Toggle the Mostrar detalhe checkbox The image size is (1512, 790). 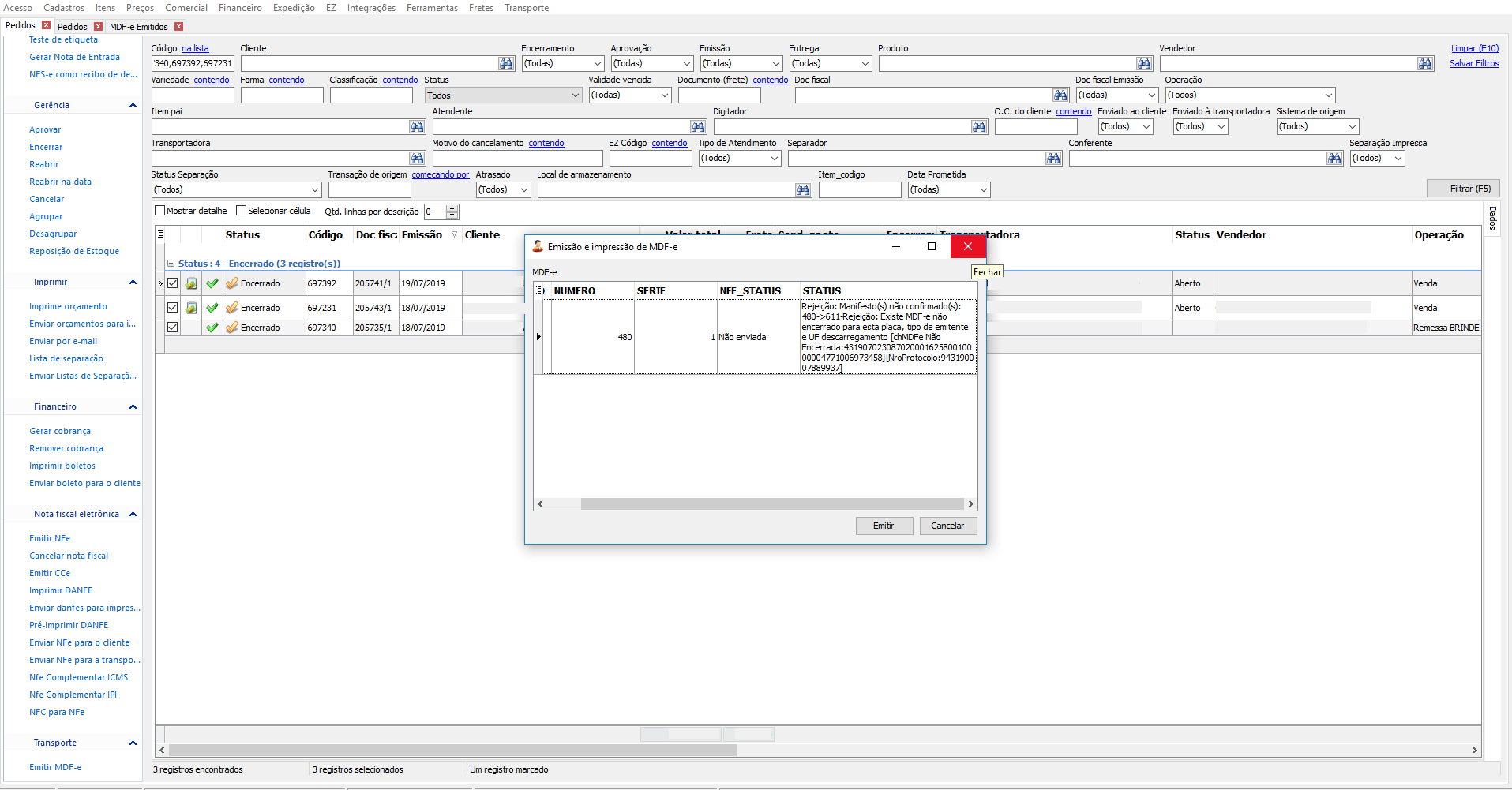click(x=160, y=211)
